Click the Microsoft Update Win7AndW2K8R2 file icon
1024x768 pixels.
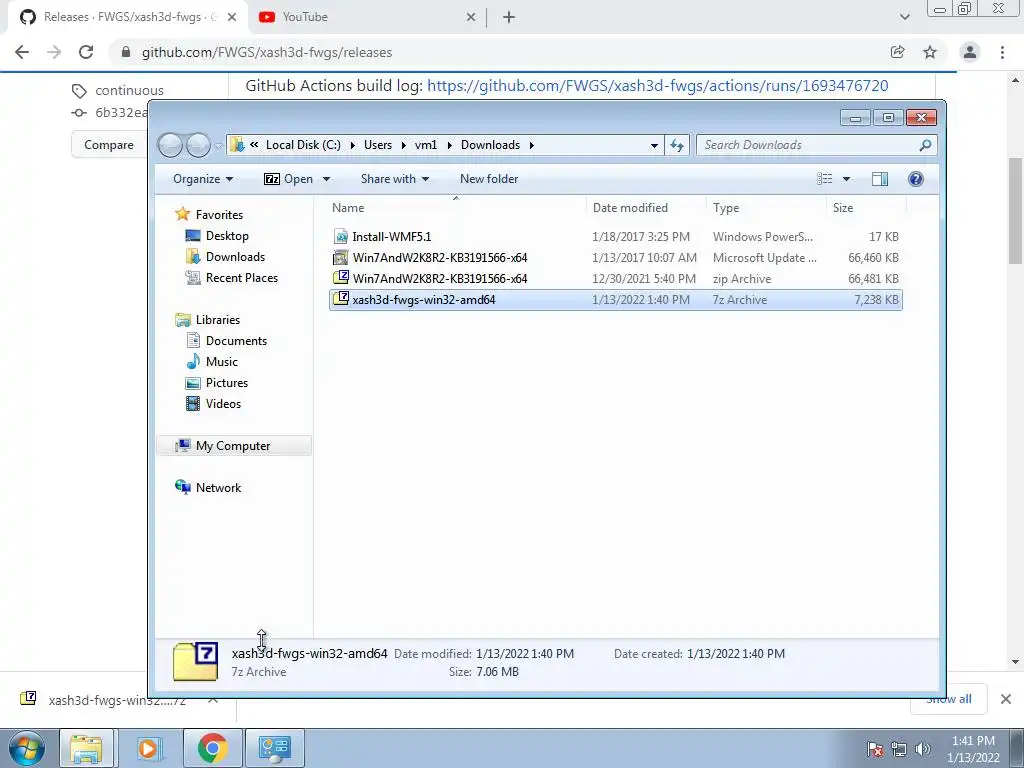(340, 257)
